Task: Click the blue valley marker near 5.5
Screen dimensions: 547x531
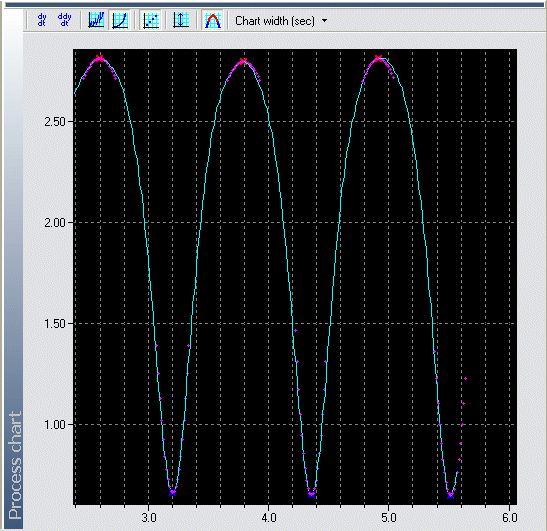Action: [x=451, y=495]
